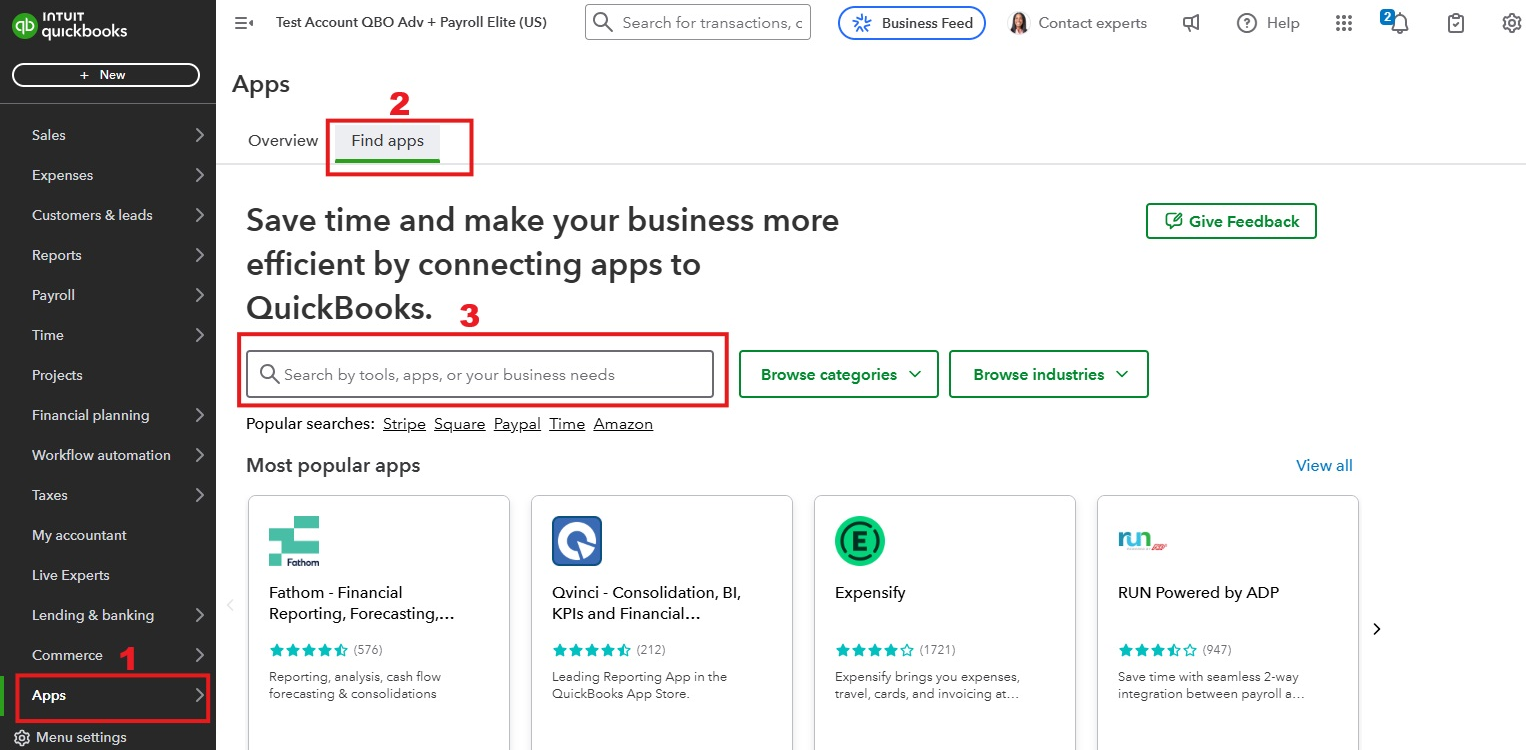Click the View all link
Screen dimensions: 1526x750
pos(1324,465)
